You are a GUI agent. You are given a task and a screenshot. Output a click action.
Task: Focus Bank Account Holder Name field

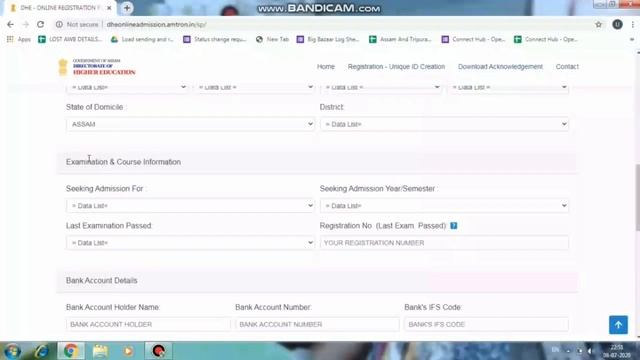(x=148, y=324)
